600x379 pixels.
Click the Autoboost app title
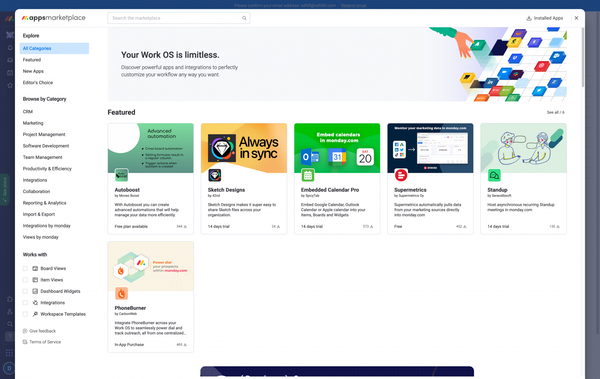[x=127, y=190]
